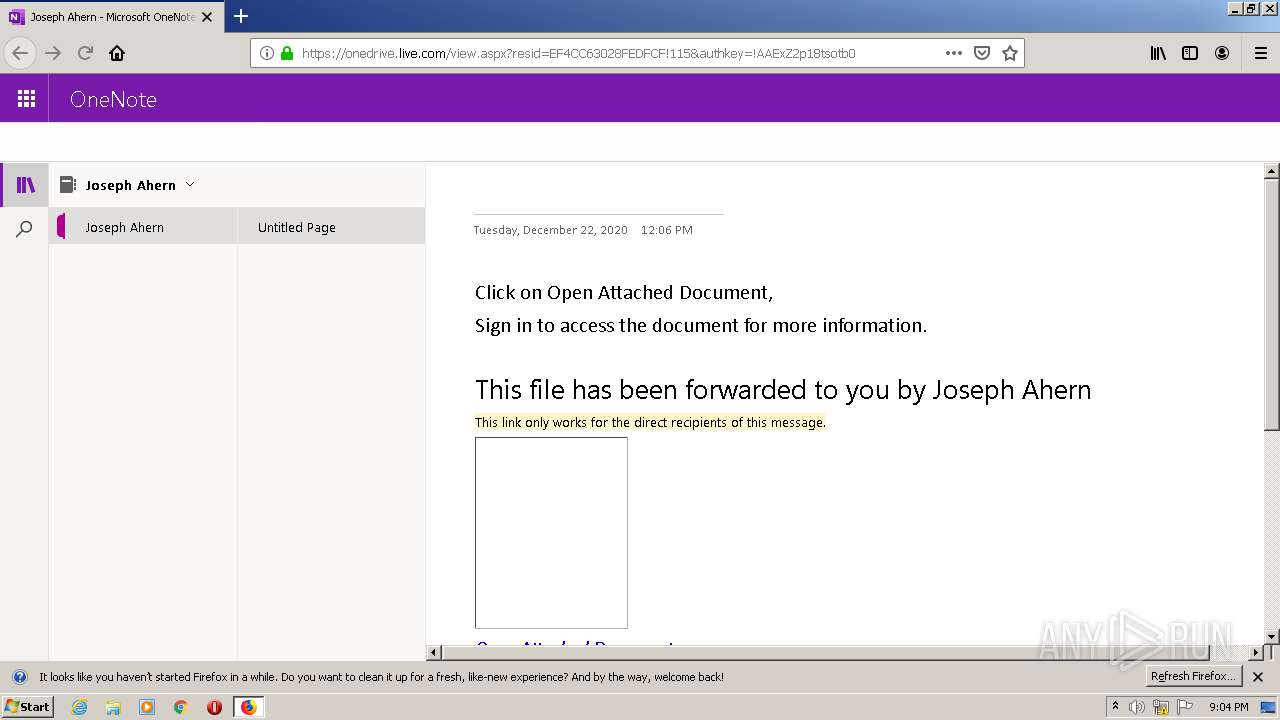Viewport: 1280px width, 720px height.
Task: Open a new browser tab
Action: [x=241, y=16]
